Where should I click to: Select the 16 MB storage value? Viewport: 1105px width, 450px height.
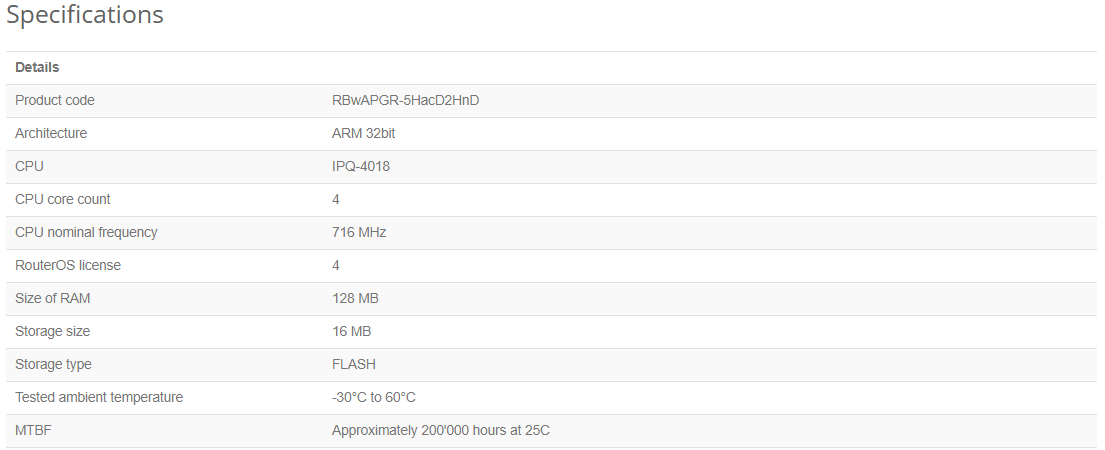click(x=352, y=331)
